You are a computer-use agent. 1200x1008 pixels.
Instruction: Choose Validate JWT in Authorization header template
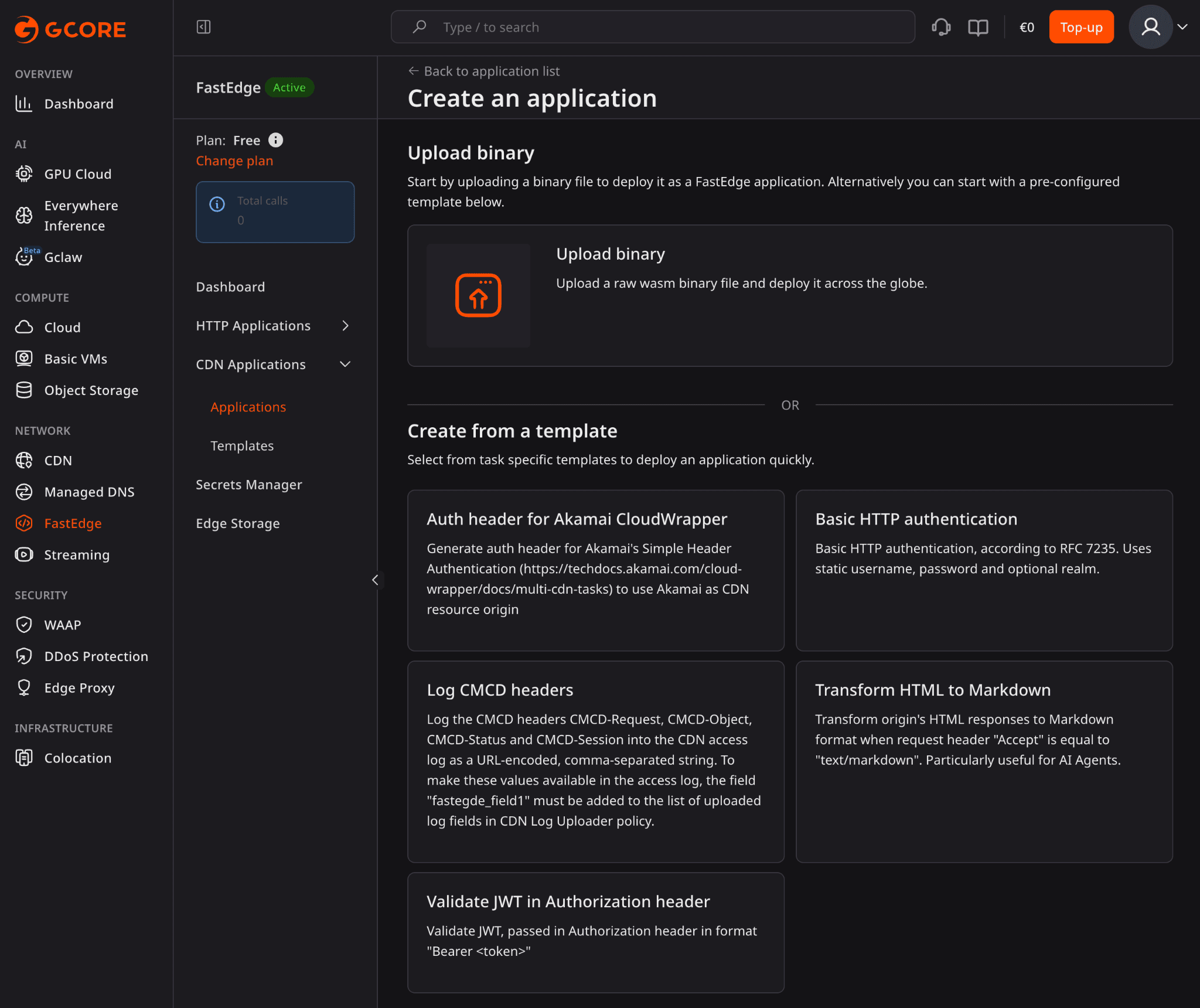(595, 932)
